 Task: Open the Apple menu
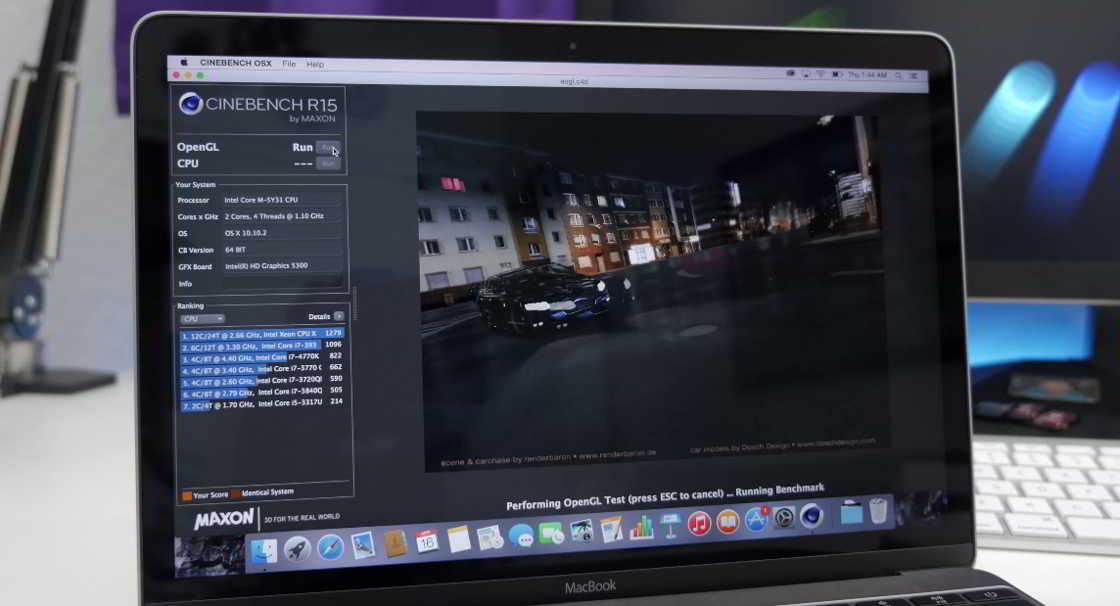184,62
